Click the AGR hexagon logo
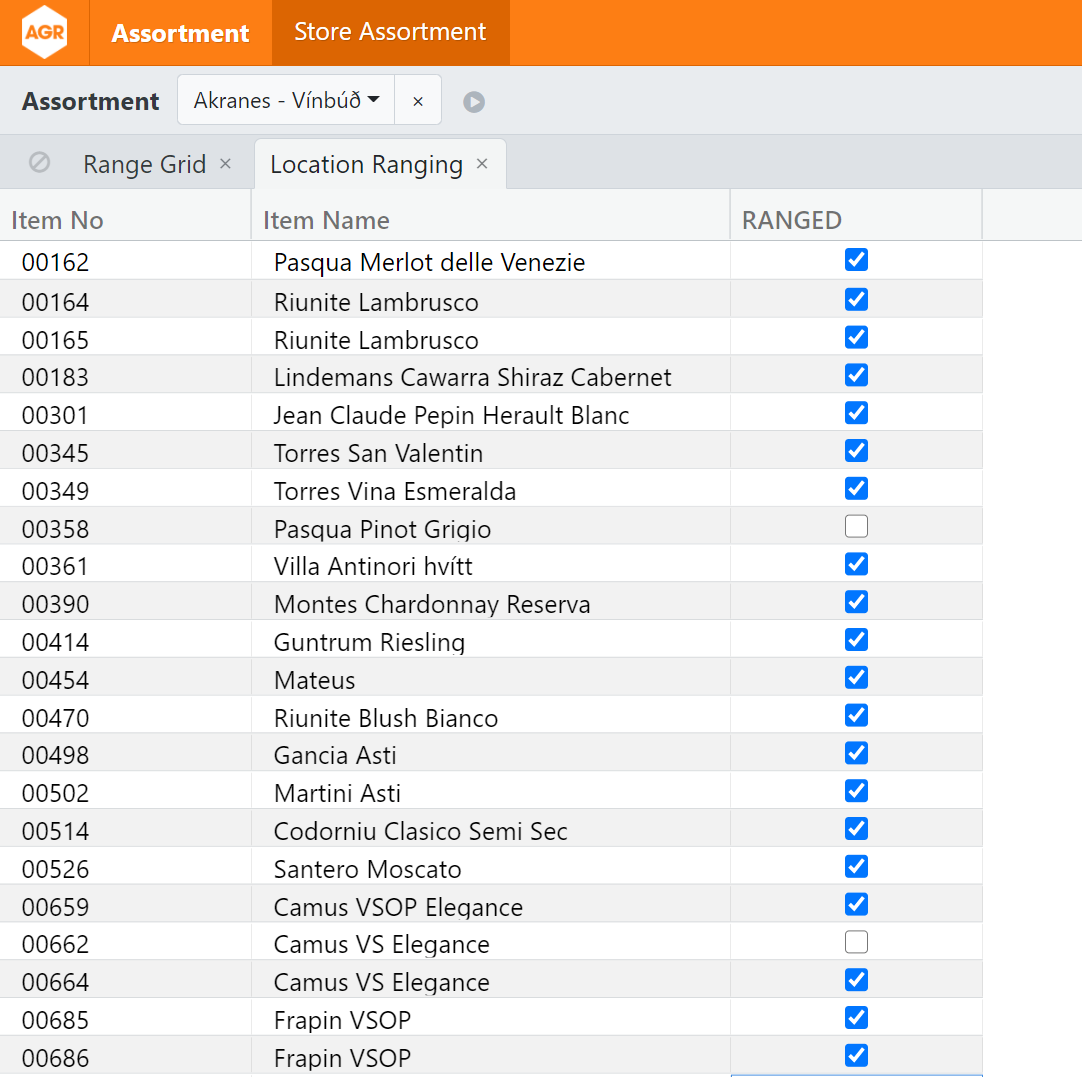 [44, 32]
